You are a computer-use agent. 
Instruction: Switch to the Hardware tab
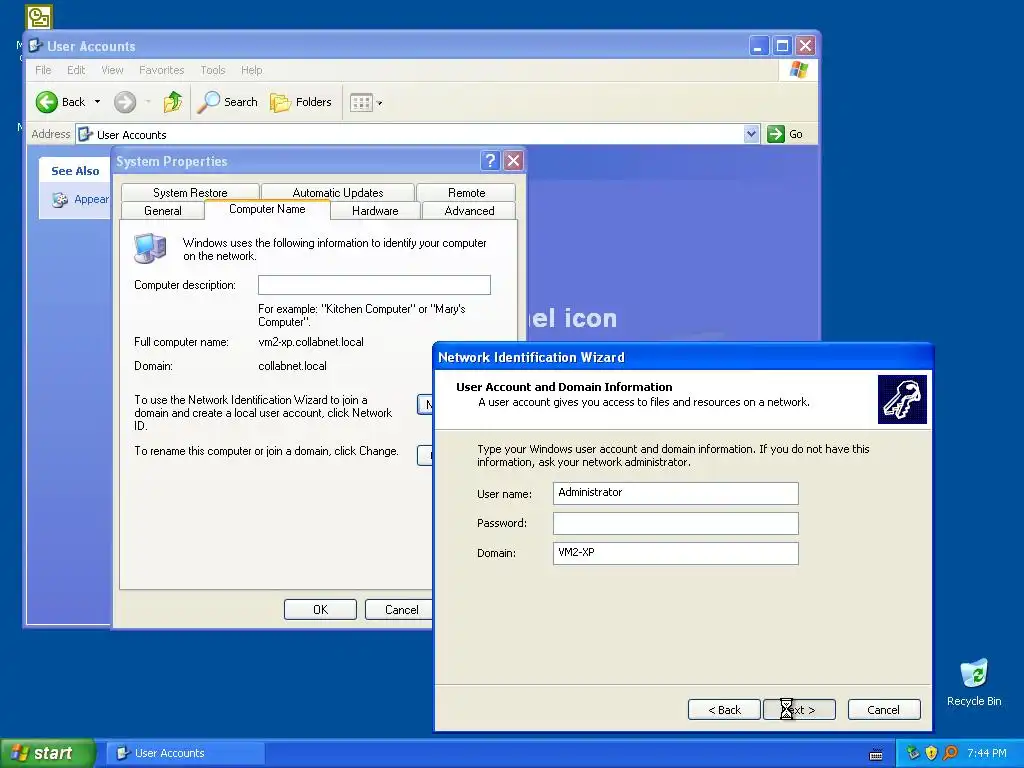tap(375, 210)
